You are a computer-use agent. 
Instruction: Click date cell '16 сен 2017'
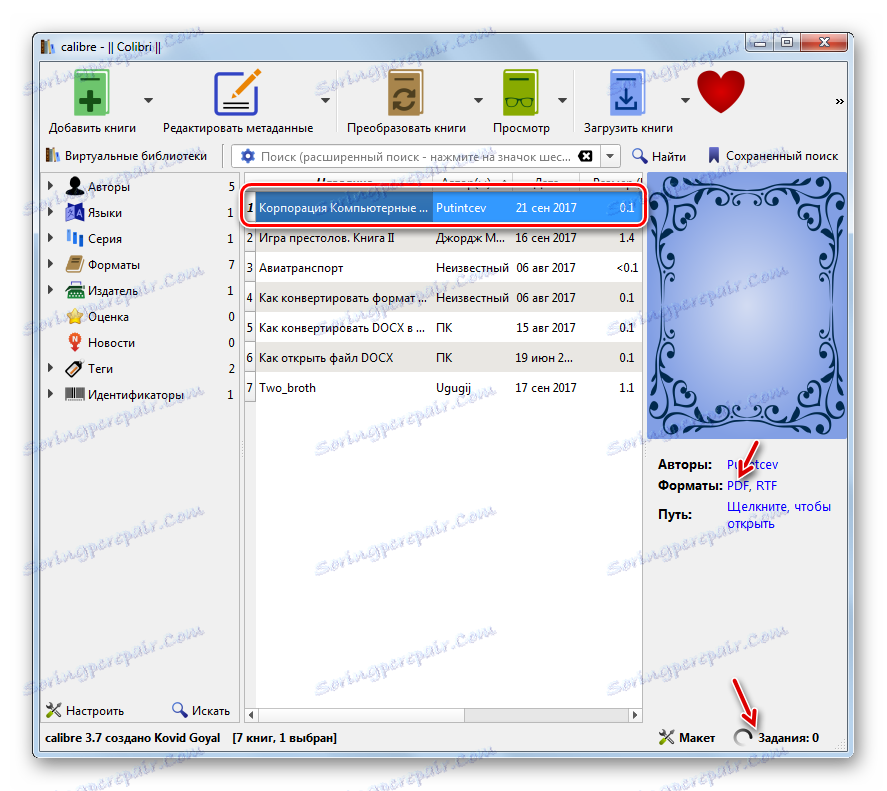[x=545, y=238]
